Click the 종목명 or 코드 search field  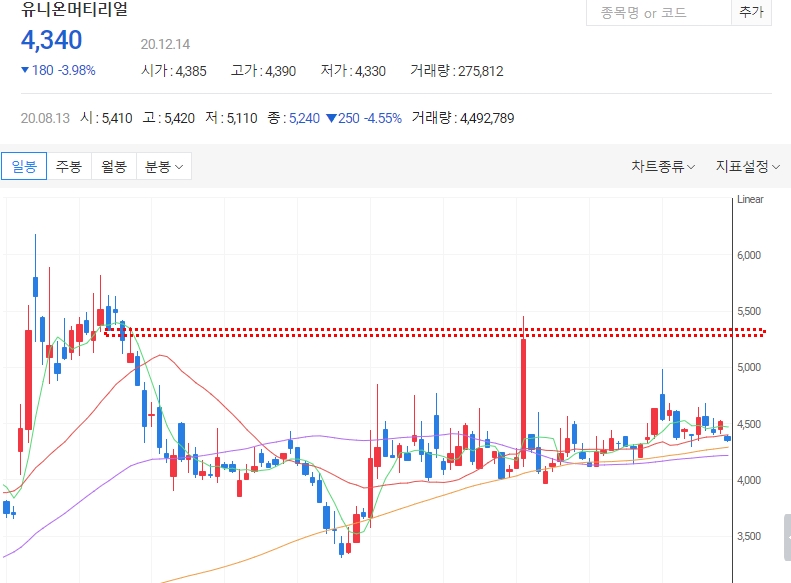click(x=658, y=13)
